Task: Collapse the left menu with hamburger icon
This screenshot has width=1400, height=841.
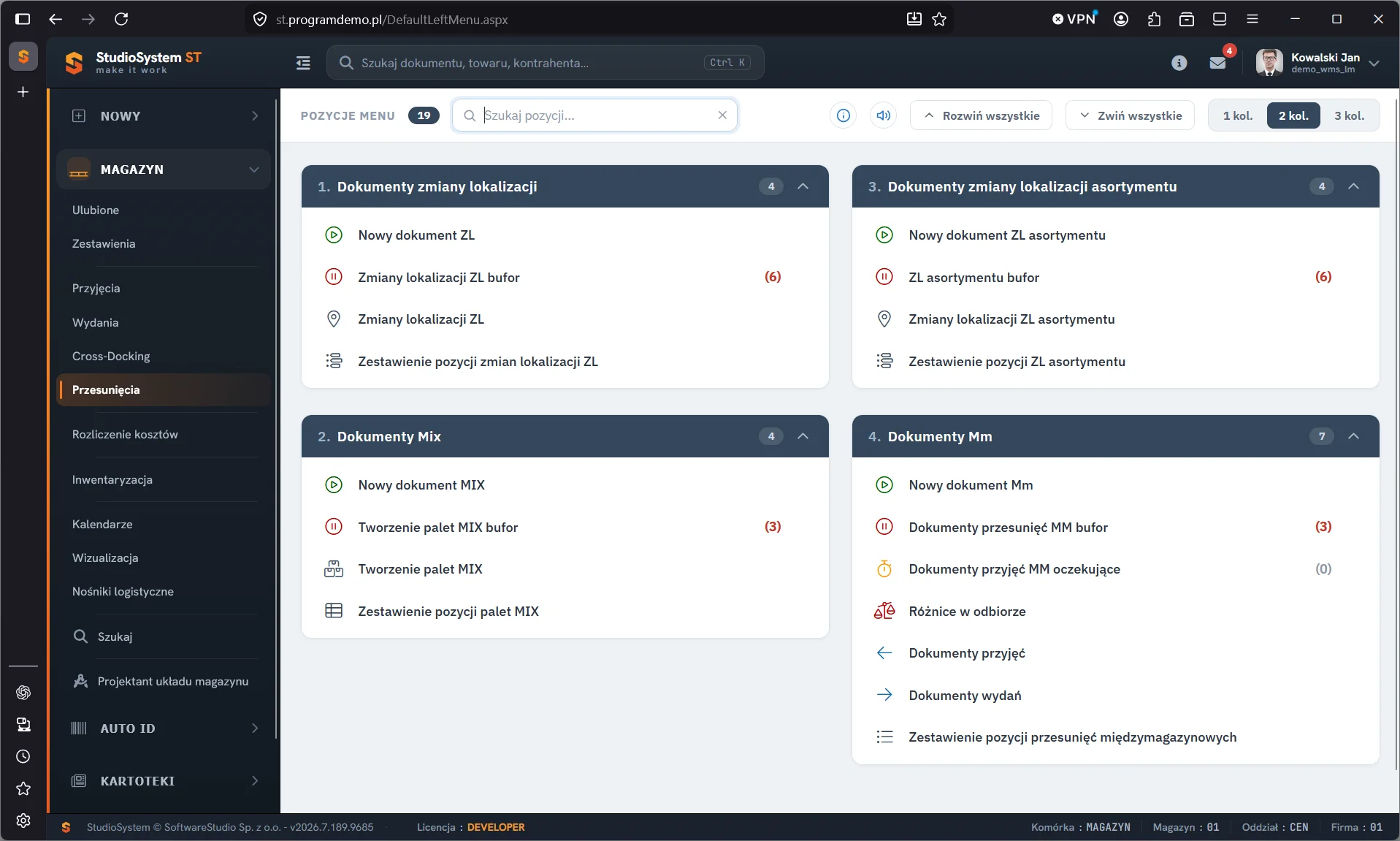Action: click(302, 63)
